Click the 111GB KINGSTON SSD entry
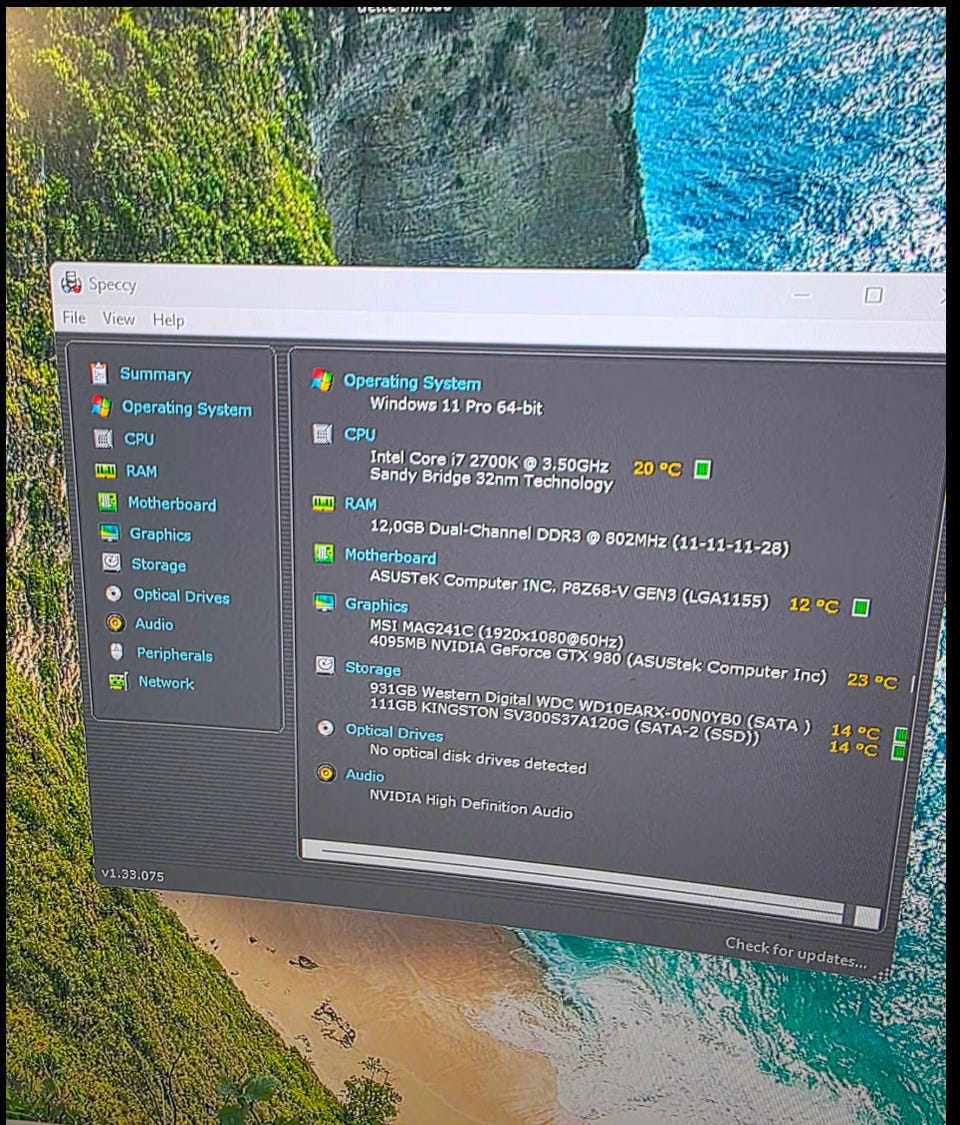Image resolution: width=960 pixels, height=1125 pixels. (x=564, y=721)
